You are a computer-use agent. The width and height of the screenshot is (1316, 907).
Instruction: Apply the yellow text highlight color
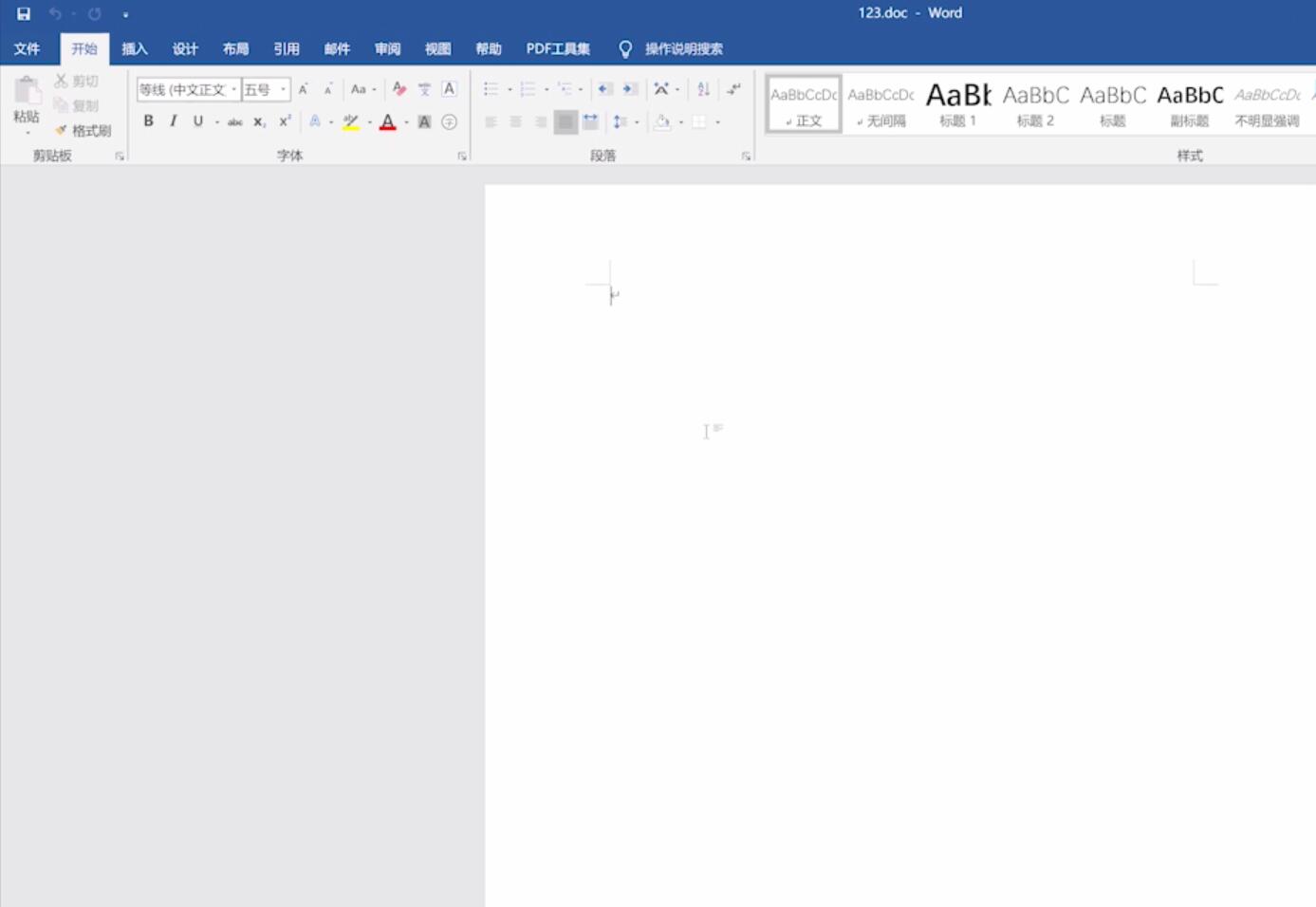(351, 121)
